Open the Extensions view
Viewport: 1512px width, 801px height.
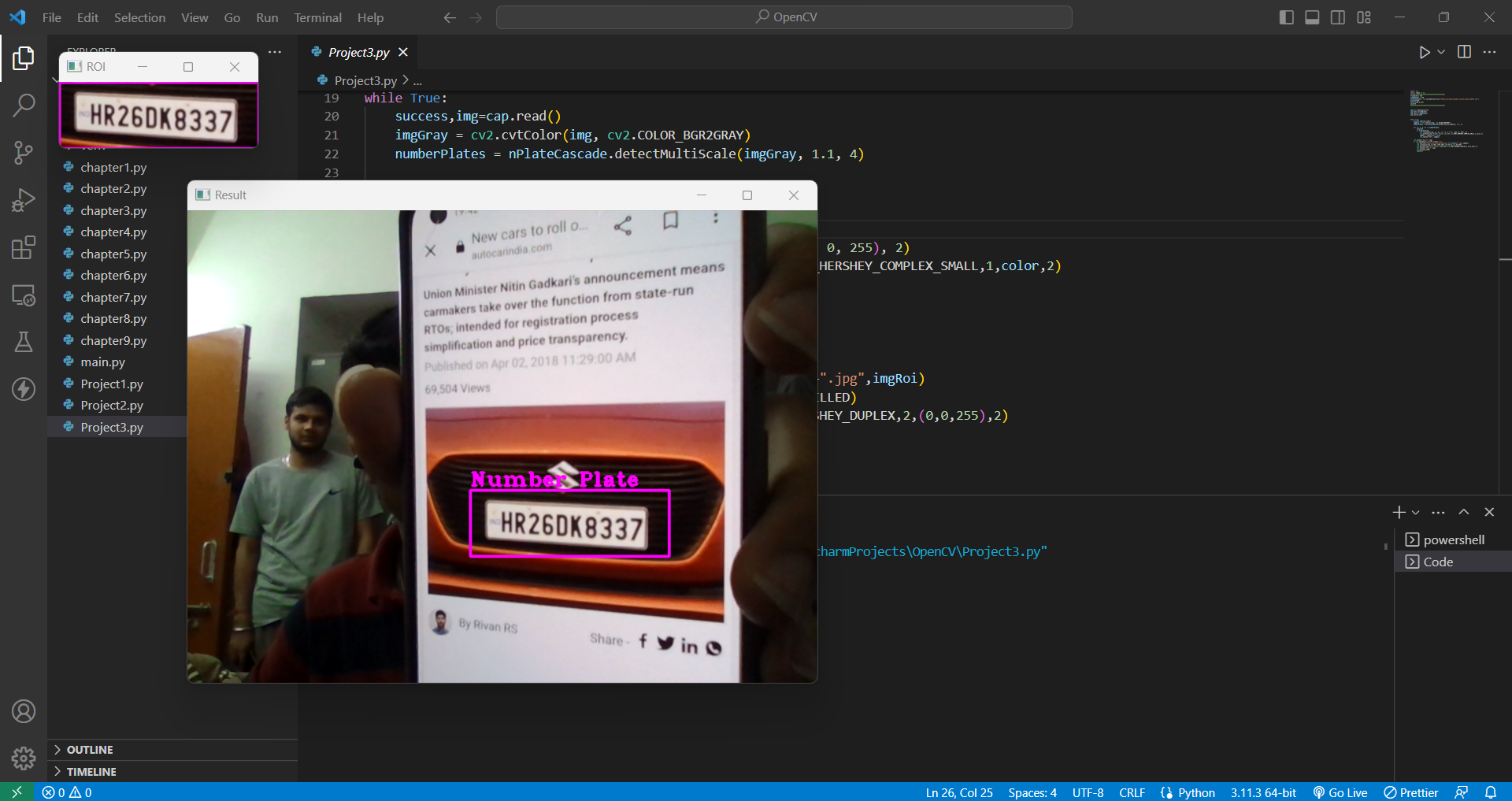pyautogui.click(x=24, y=247)
